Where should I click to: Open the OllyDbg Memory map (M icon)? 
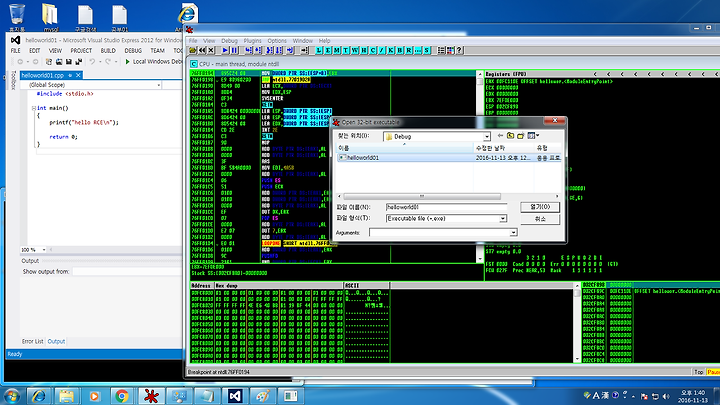point(337,50)
